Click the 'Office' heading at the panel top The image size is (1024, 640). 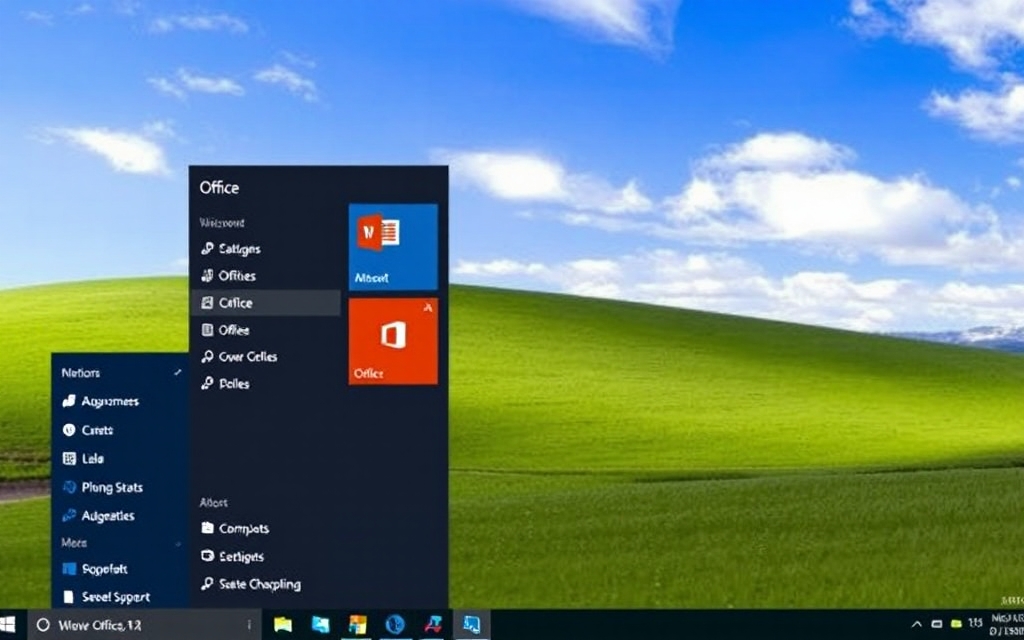pyautogui.click(x=219, y=188)
